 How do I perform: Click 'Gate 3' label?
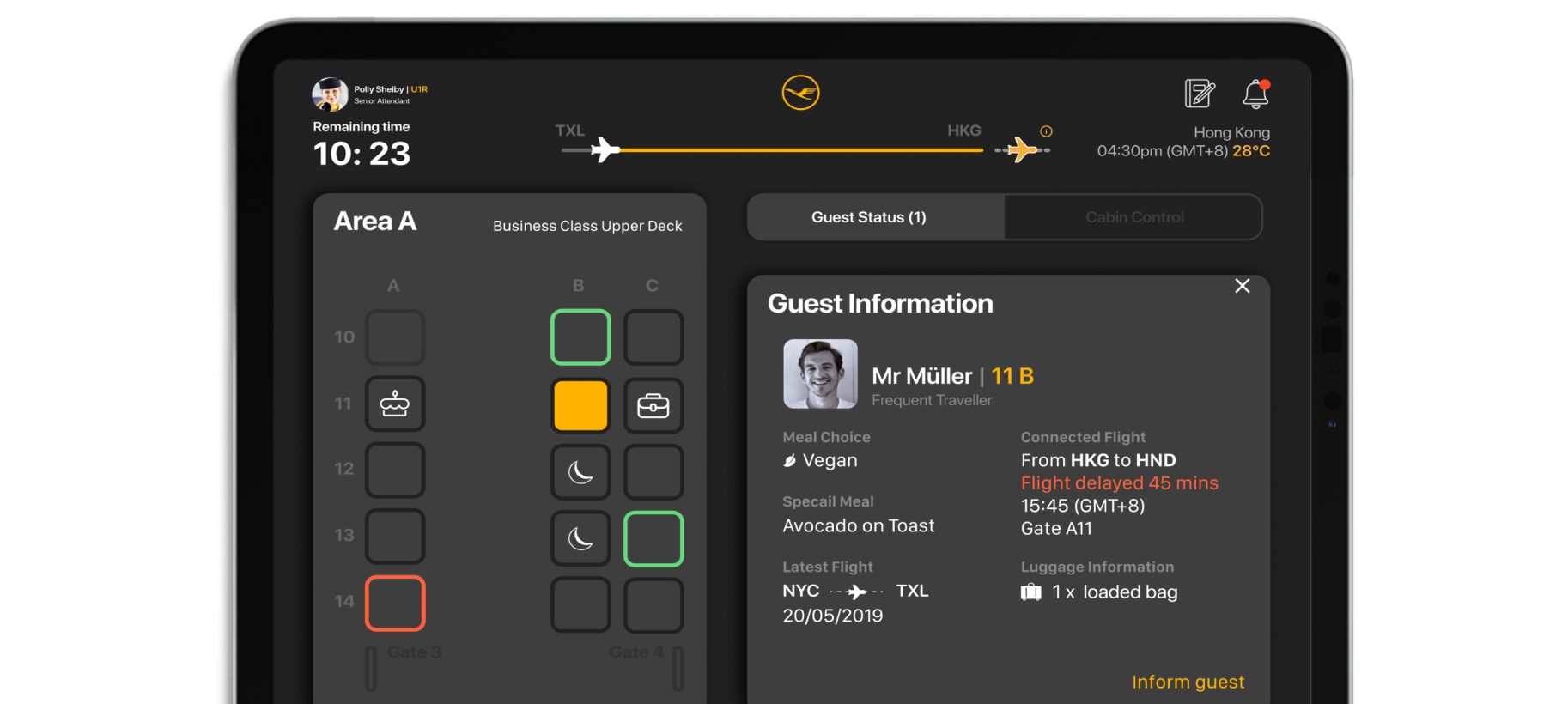click(x=414, y=652)
